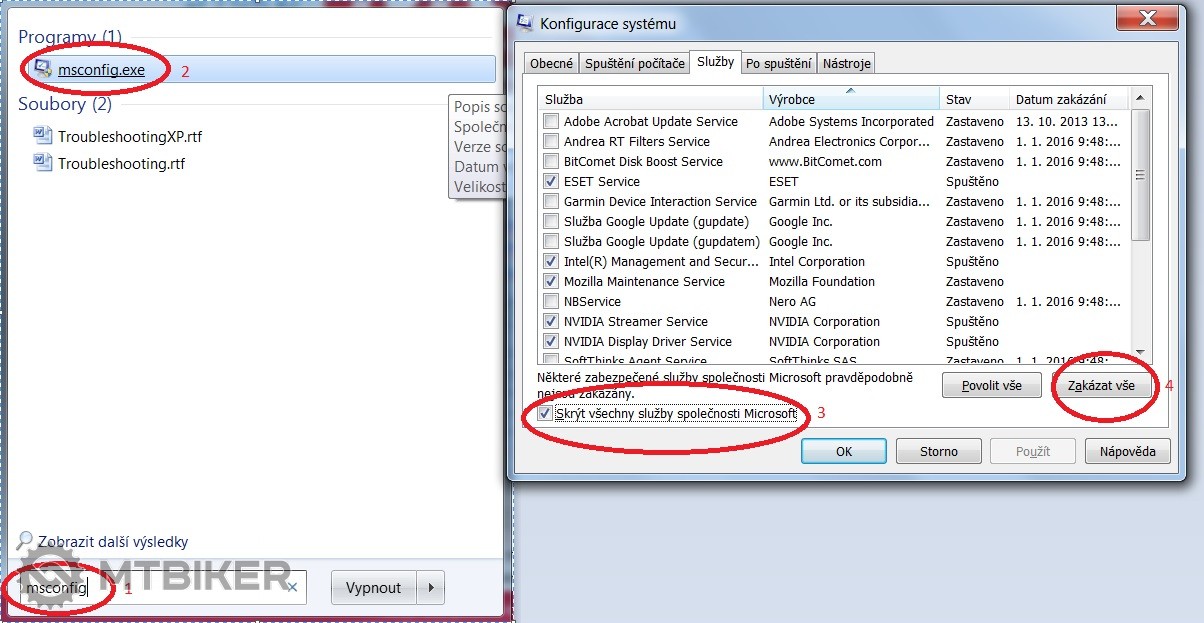1204x623 pixels.
Task: Toggle Skrýt všechny služby společnosti Microsoft
Action: [545, 413]
